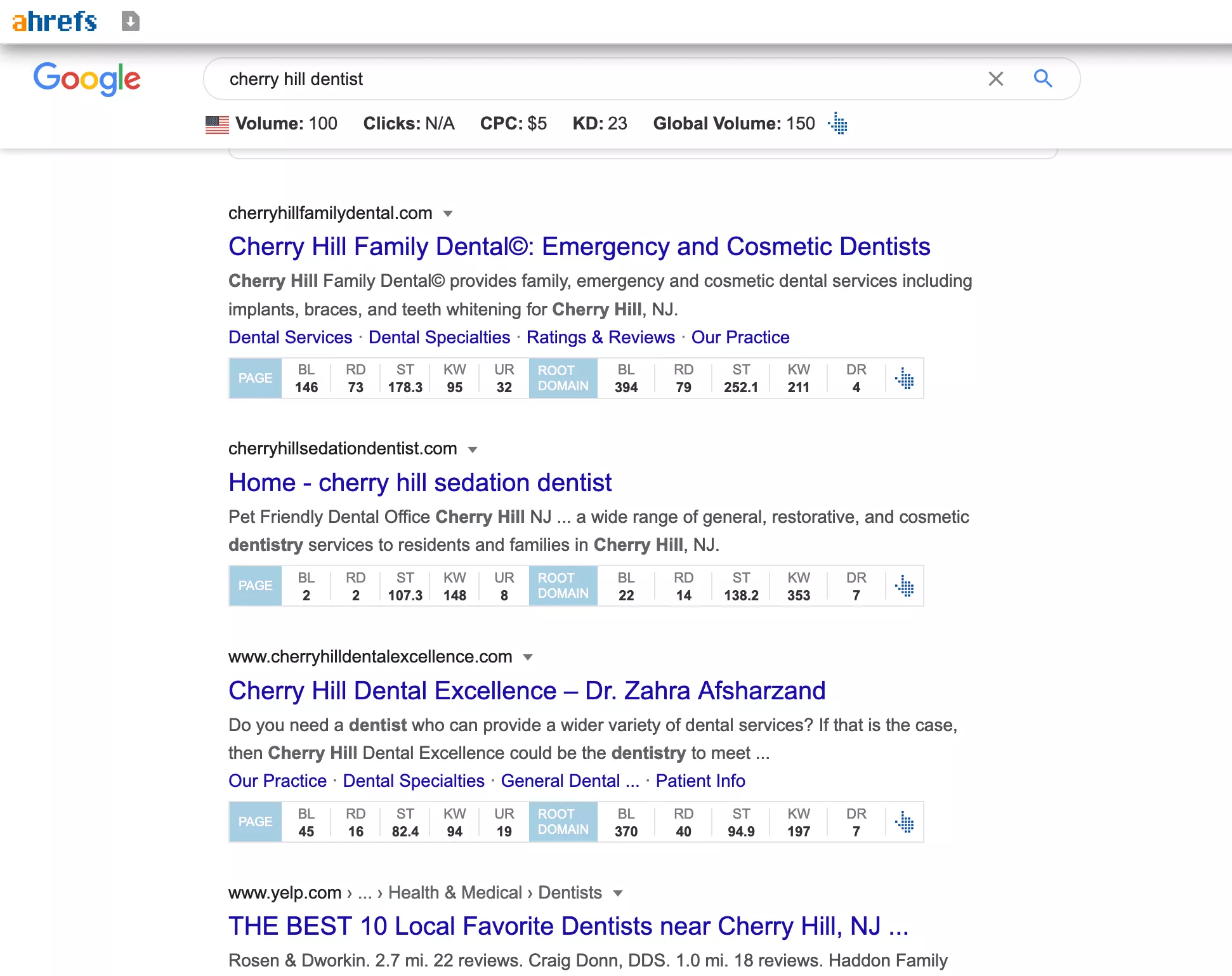The width and height of the screenshot is (1232, 976).
Task: Click the Ahrefs icon in the sedation dentist metrics bar
Action: click(905, 586)
